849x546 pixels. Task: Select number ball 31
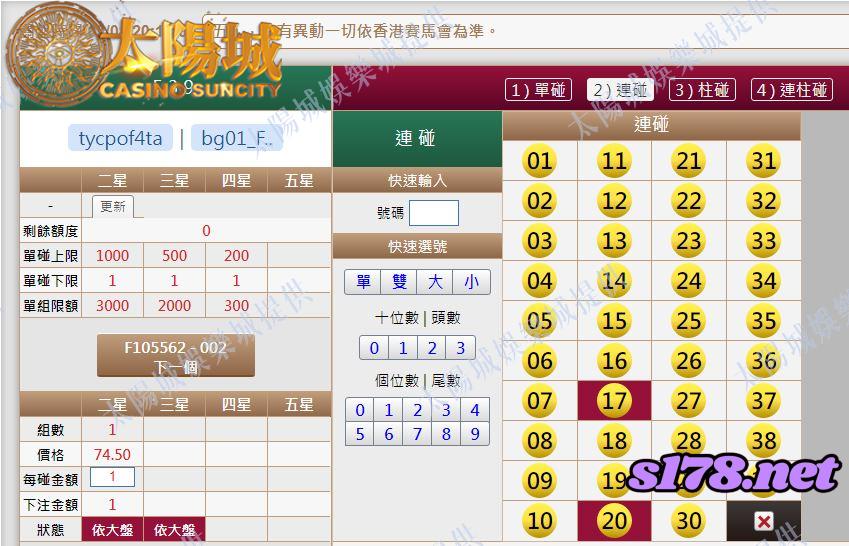tap(763, 161)
